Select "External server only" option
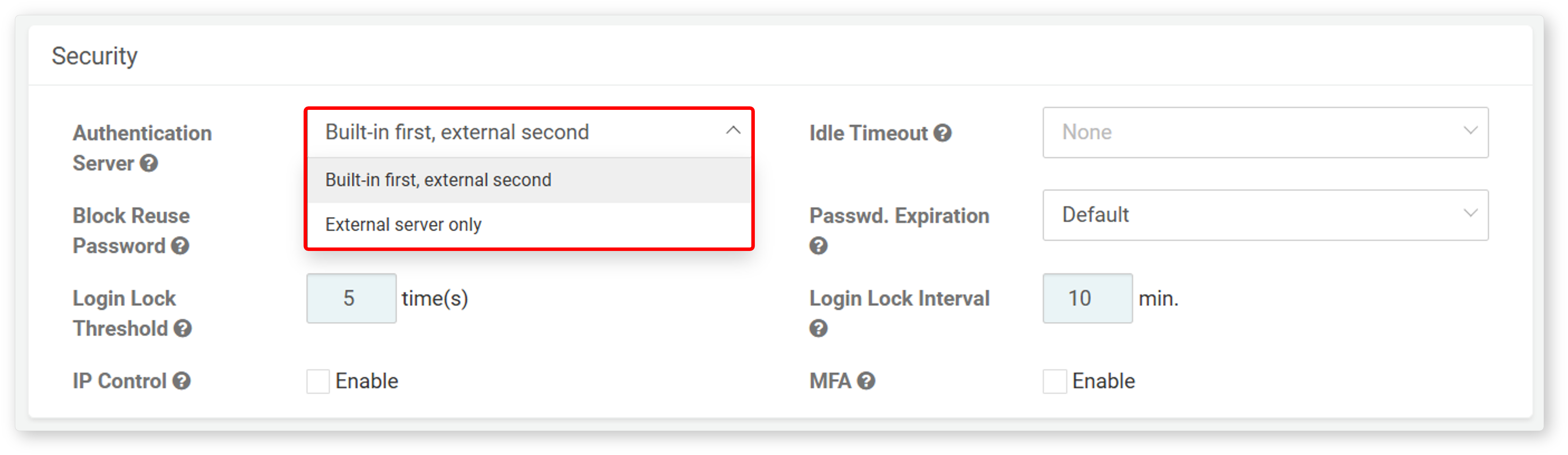 click(x=529, y=224)
